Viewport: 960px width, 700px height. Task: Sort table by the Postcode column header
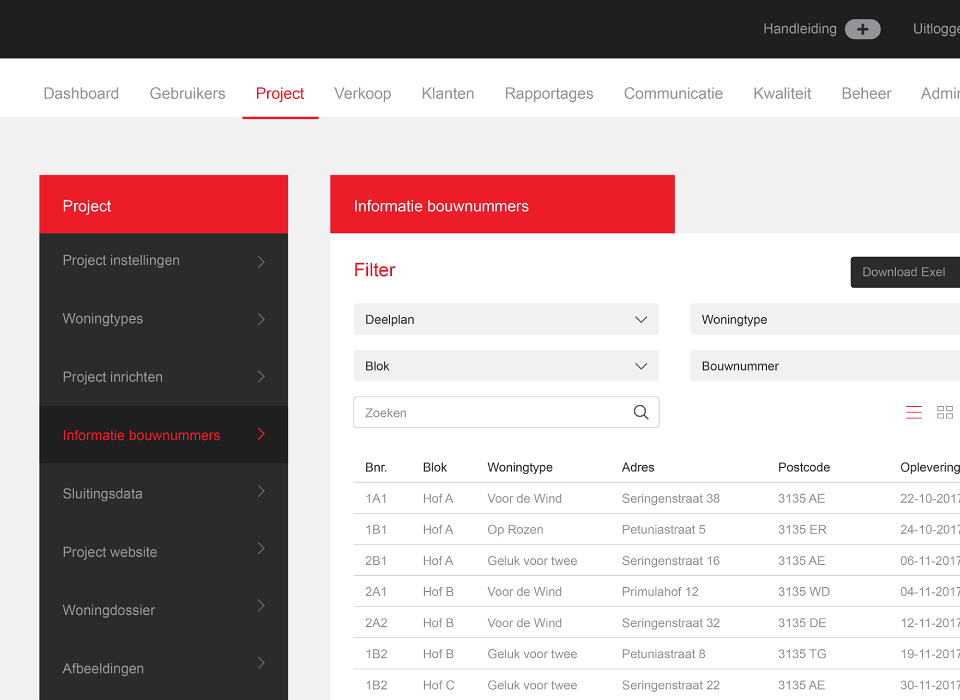tap(804, 467)
